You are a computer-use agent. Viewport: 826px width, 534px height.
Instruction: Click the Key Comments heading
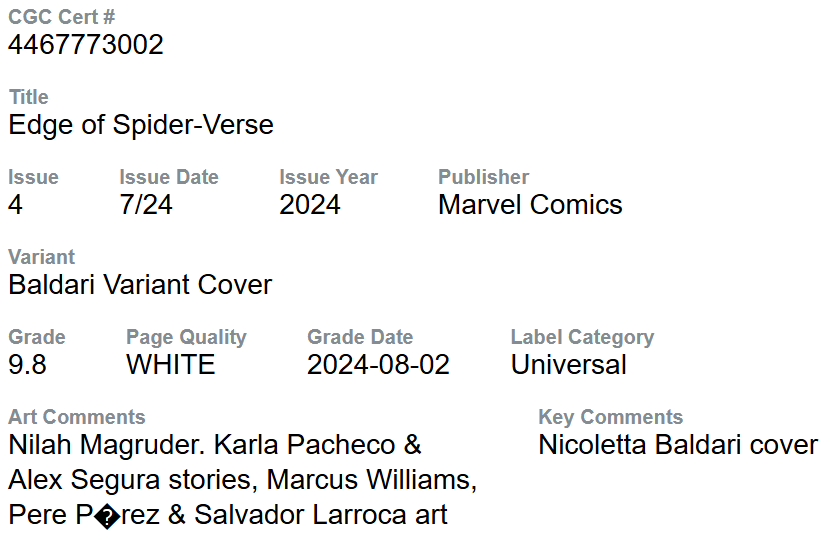point(610,417)
